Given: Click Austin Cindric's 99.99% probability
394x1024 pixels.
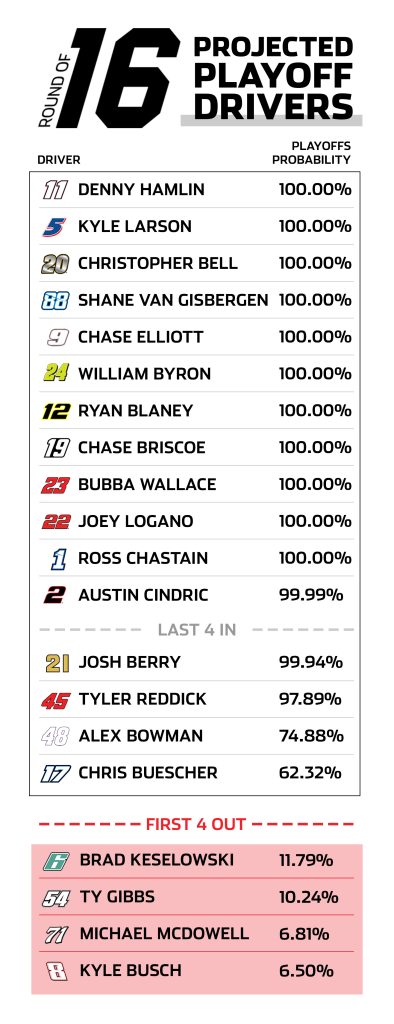Looking at the screenshot, I should point(311,595).
